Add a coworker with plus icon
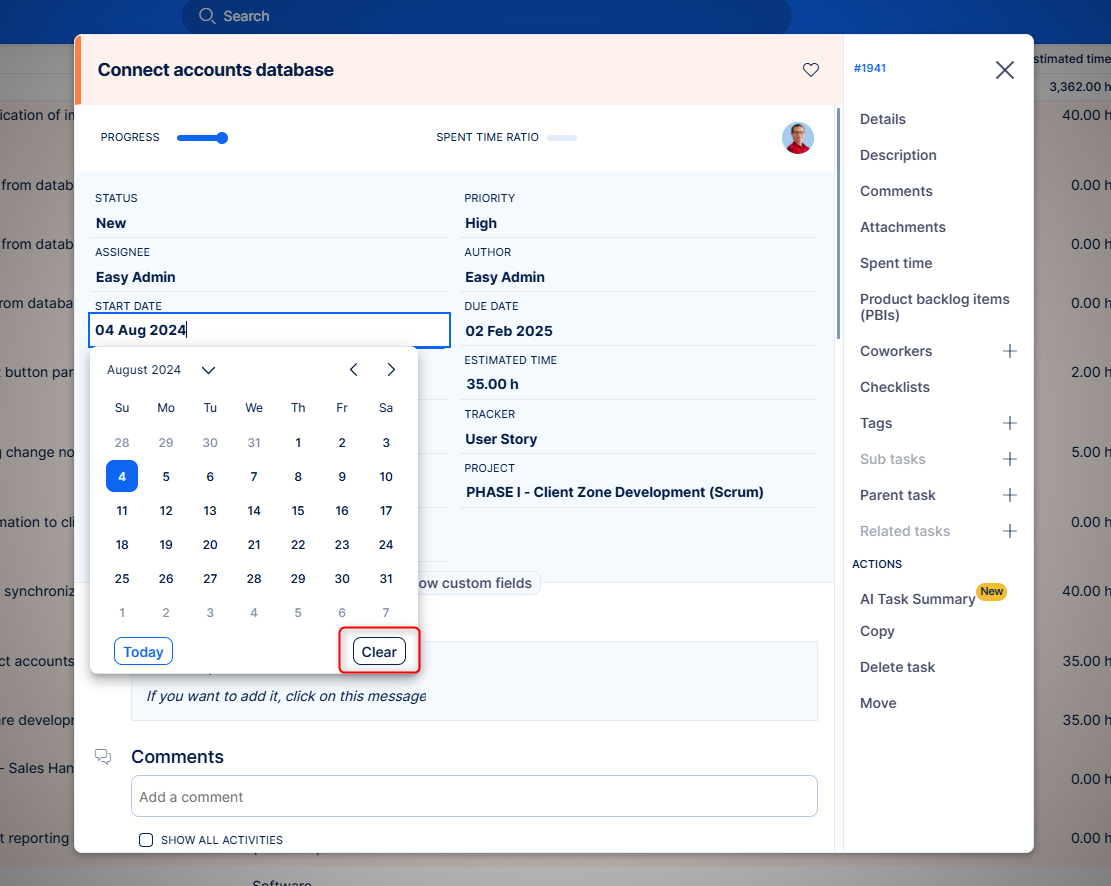This screenshot has width=1111, height=886. (x=1009, y=351)
